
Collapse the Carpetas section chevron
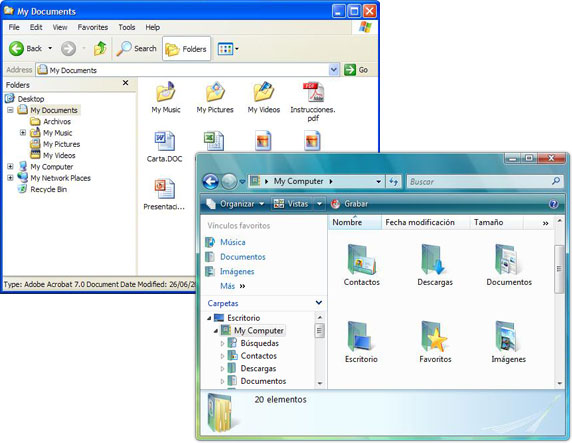[318, 303]
